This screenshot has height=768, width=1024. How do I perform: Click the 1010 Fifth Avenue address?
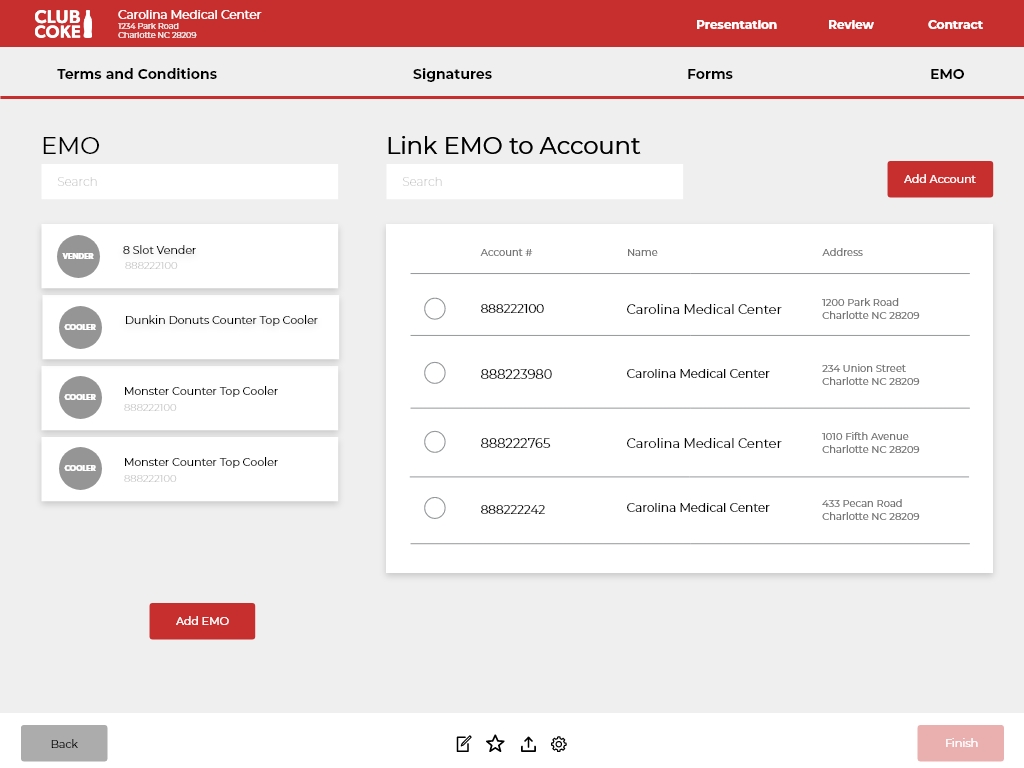(x=870, y=443)
